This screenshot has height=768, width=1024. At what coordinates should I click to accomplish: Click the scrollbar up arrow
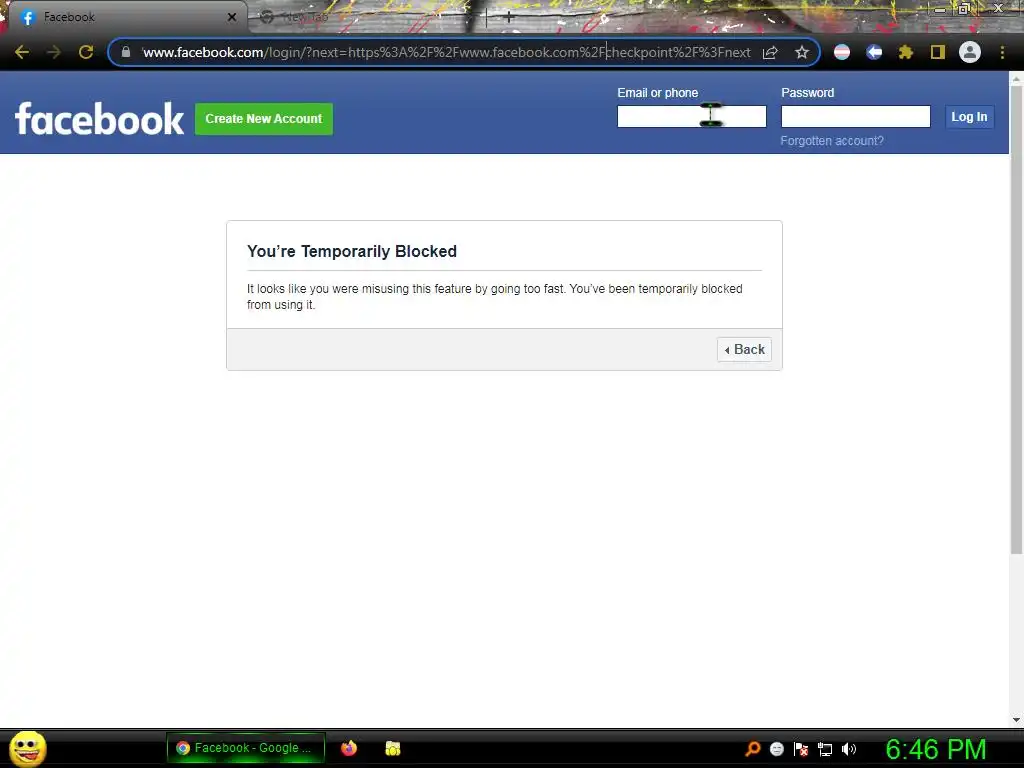coord(1016,78)
